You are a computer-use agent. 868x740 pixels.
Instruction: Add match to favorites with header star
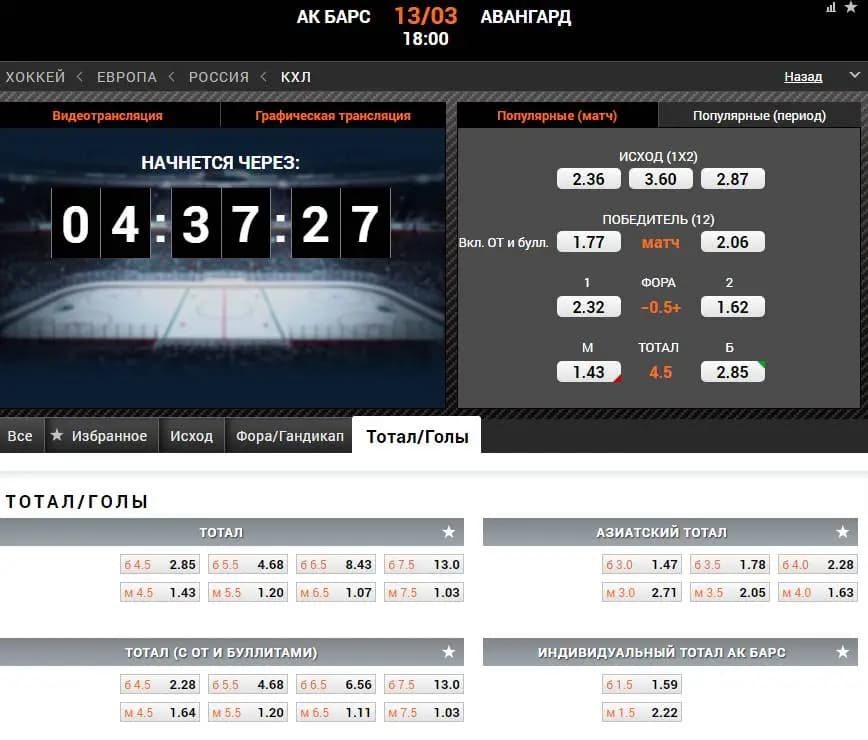coord(851,7)
